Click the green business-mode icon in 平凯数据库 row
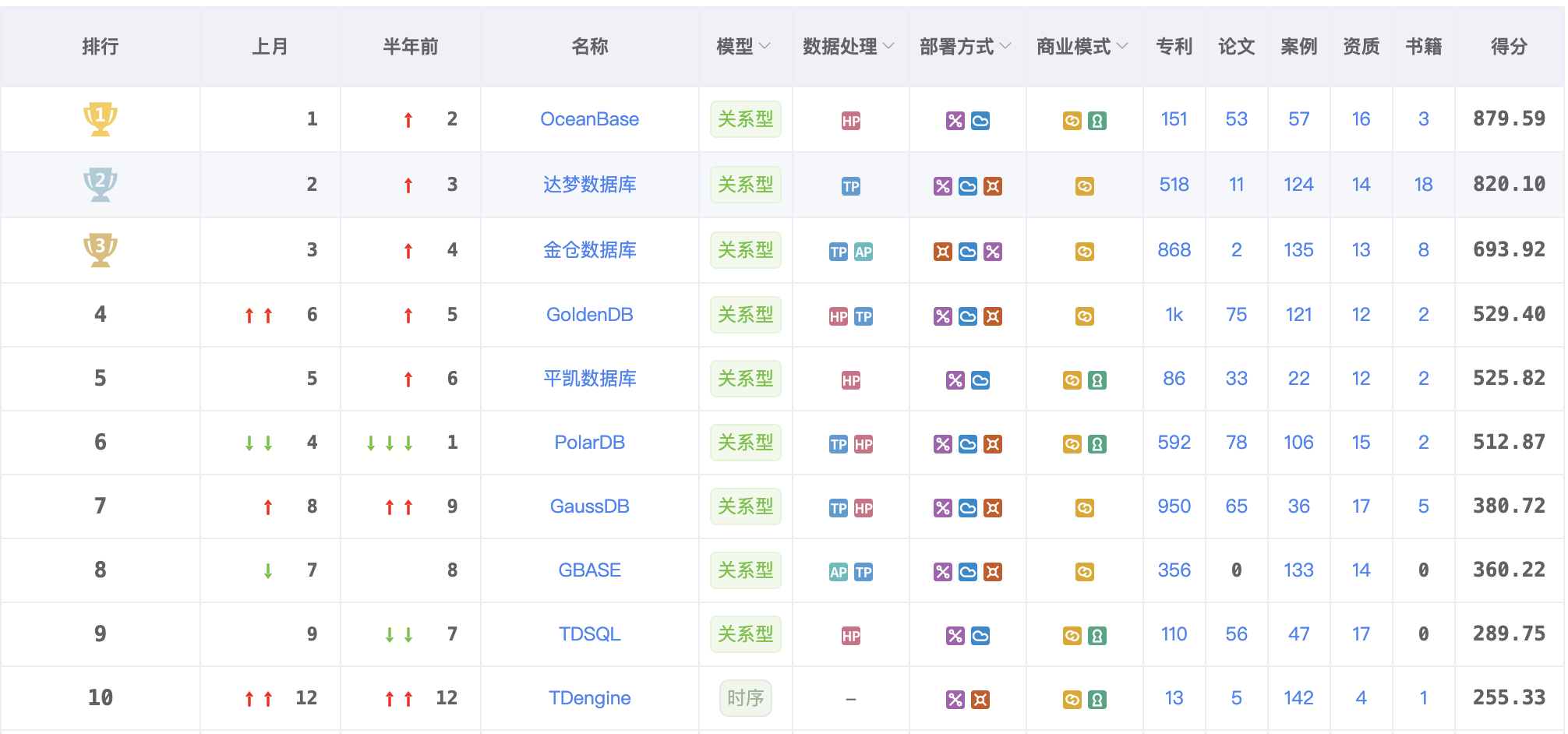1568x734 pixels. click(1097, 380)
